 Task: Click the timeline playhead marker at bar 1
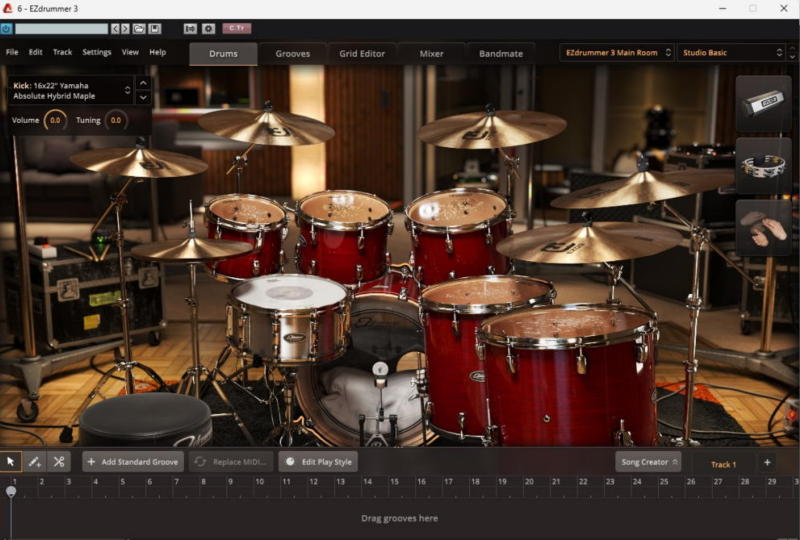pos(11,491)
